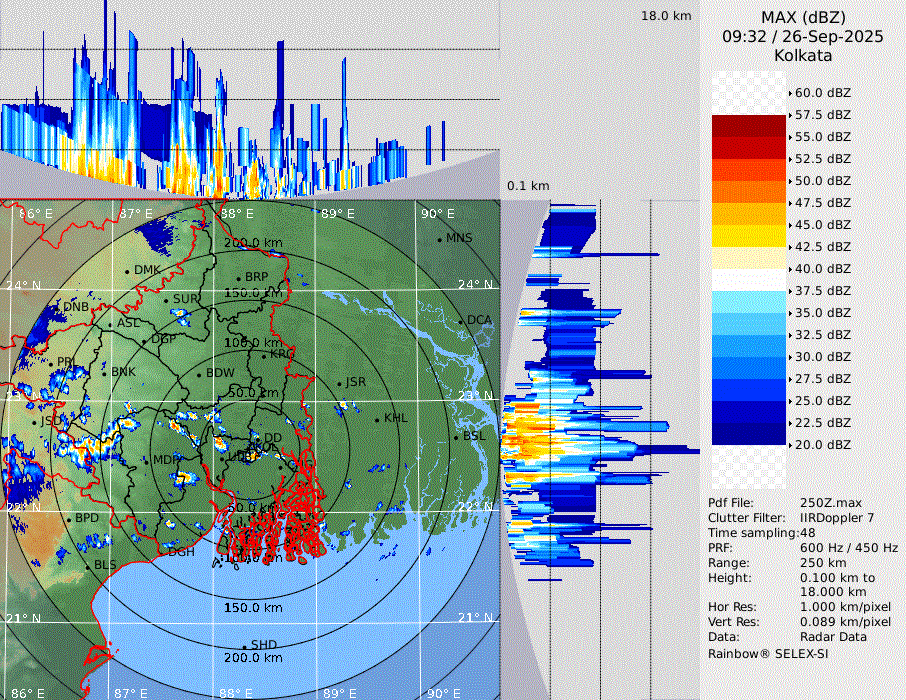Select the 250Z.max Pdf File value

[x=825, y=503]
